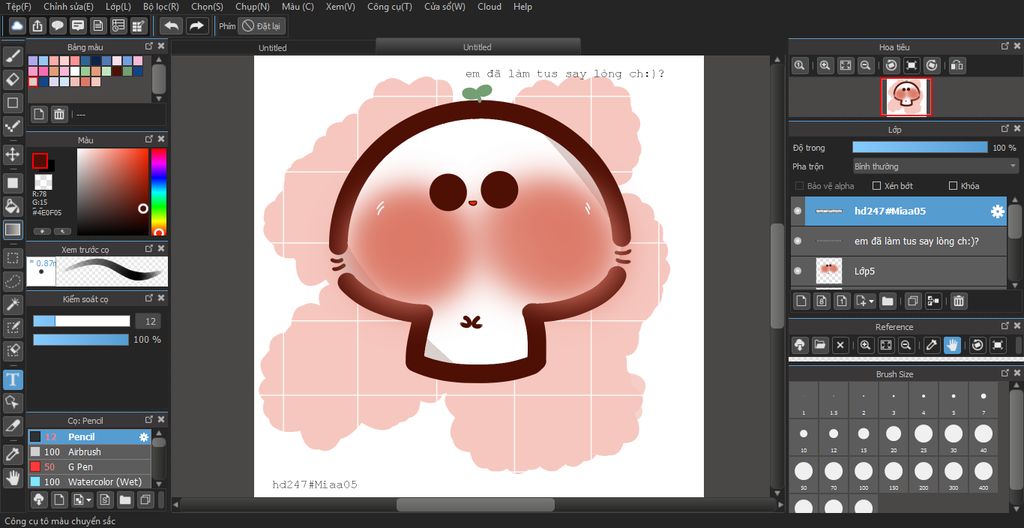1024x528 pixels.
Task: Click the Share/export icon in top toolbar
Action: pyautogui.click(x=38, y=26)
